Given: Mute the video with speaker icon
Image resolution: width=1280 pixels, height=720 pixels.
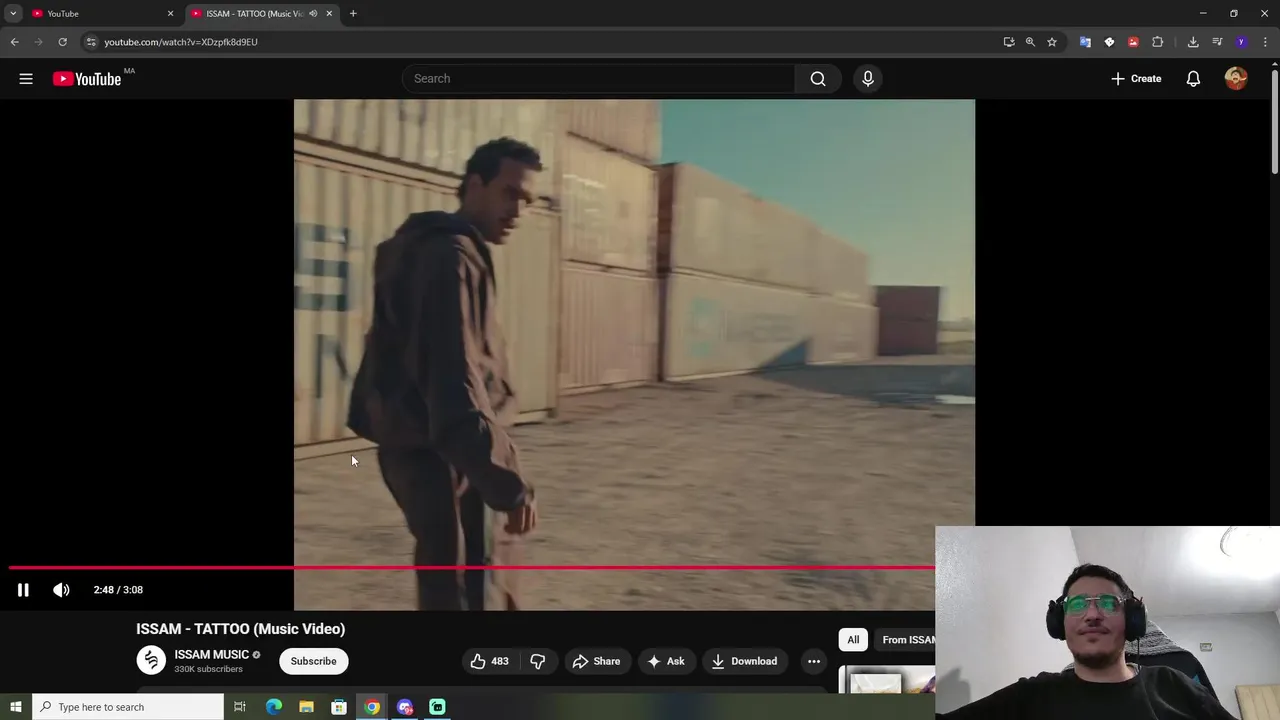Looking at the screenshot, I should click(61, 590).
